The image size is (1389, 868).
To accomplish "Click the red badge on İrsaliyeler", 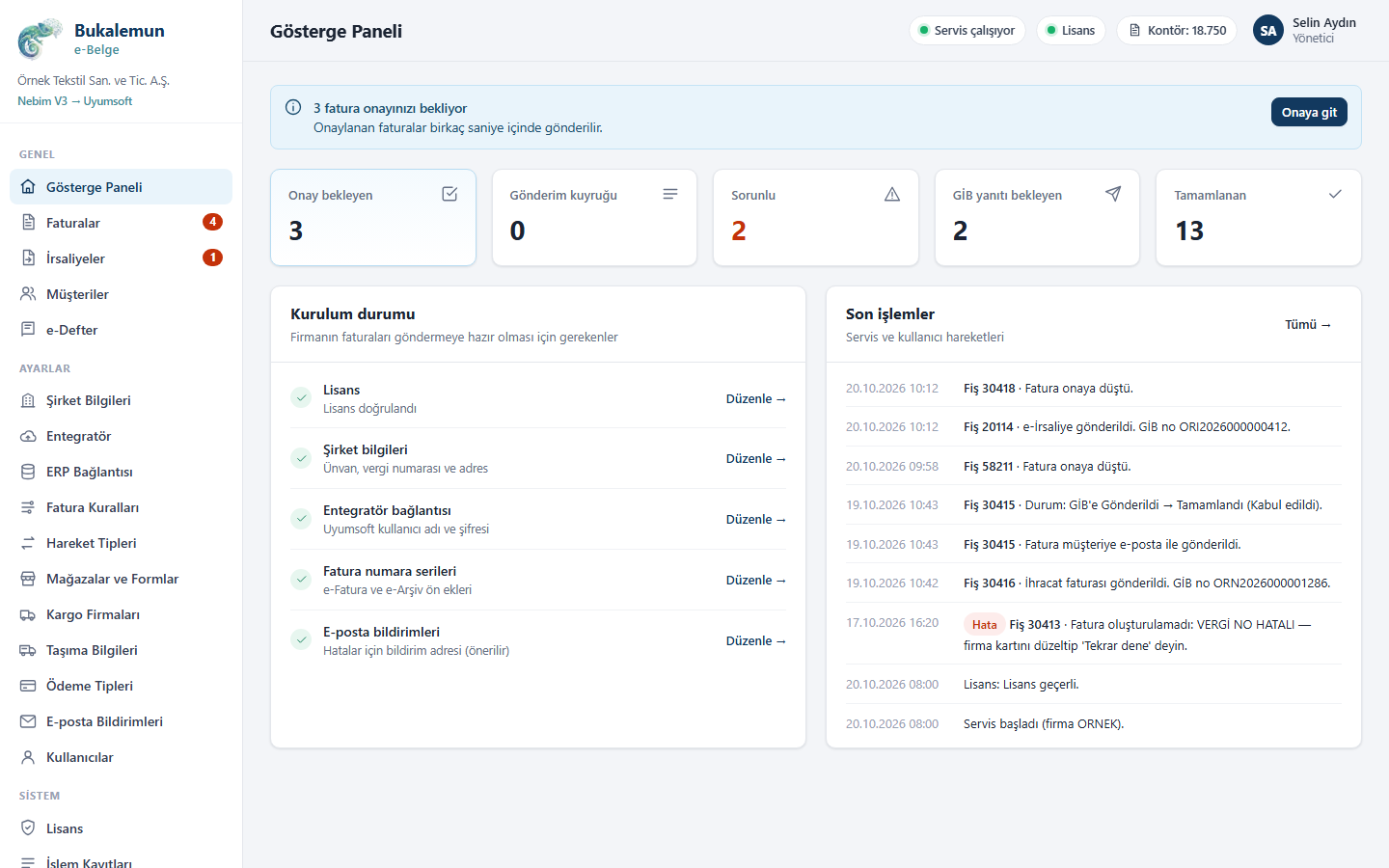I will (x=212, y=258).
